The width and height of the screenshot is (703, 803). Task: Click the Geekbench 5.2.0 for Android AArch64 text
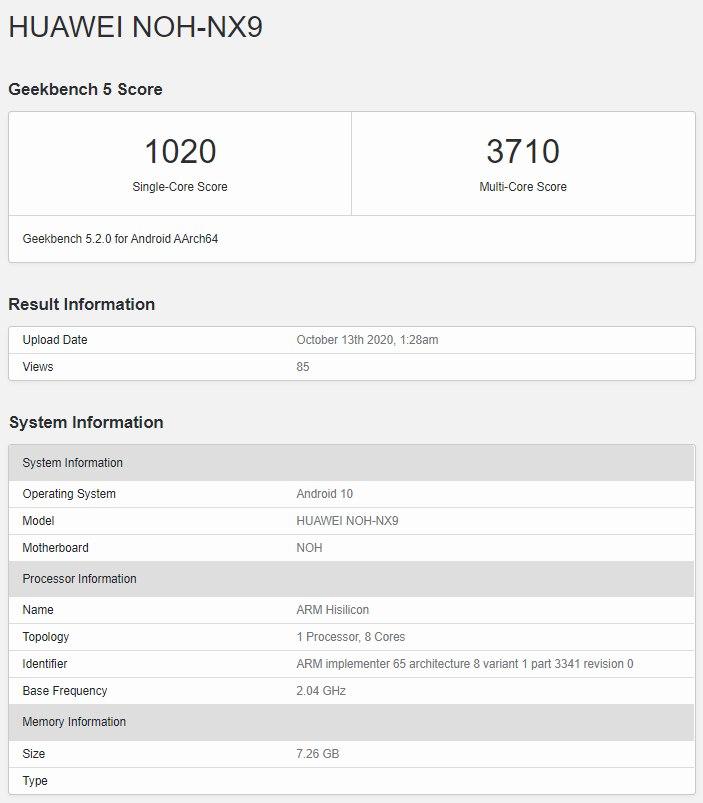[120, 239]
